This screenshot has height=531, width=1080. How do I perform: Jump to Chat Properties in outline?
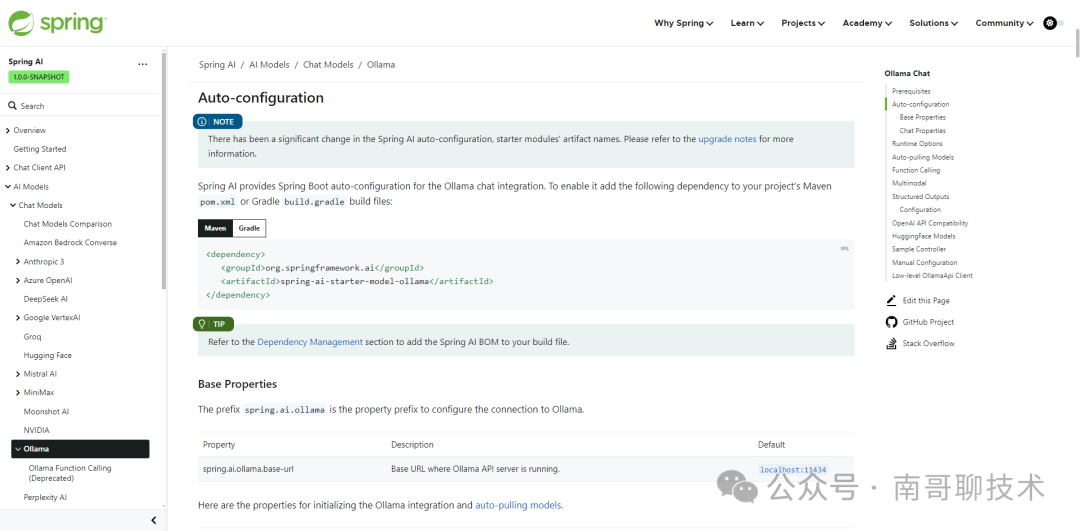point(922,130)
